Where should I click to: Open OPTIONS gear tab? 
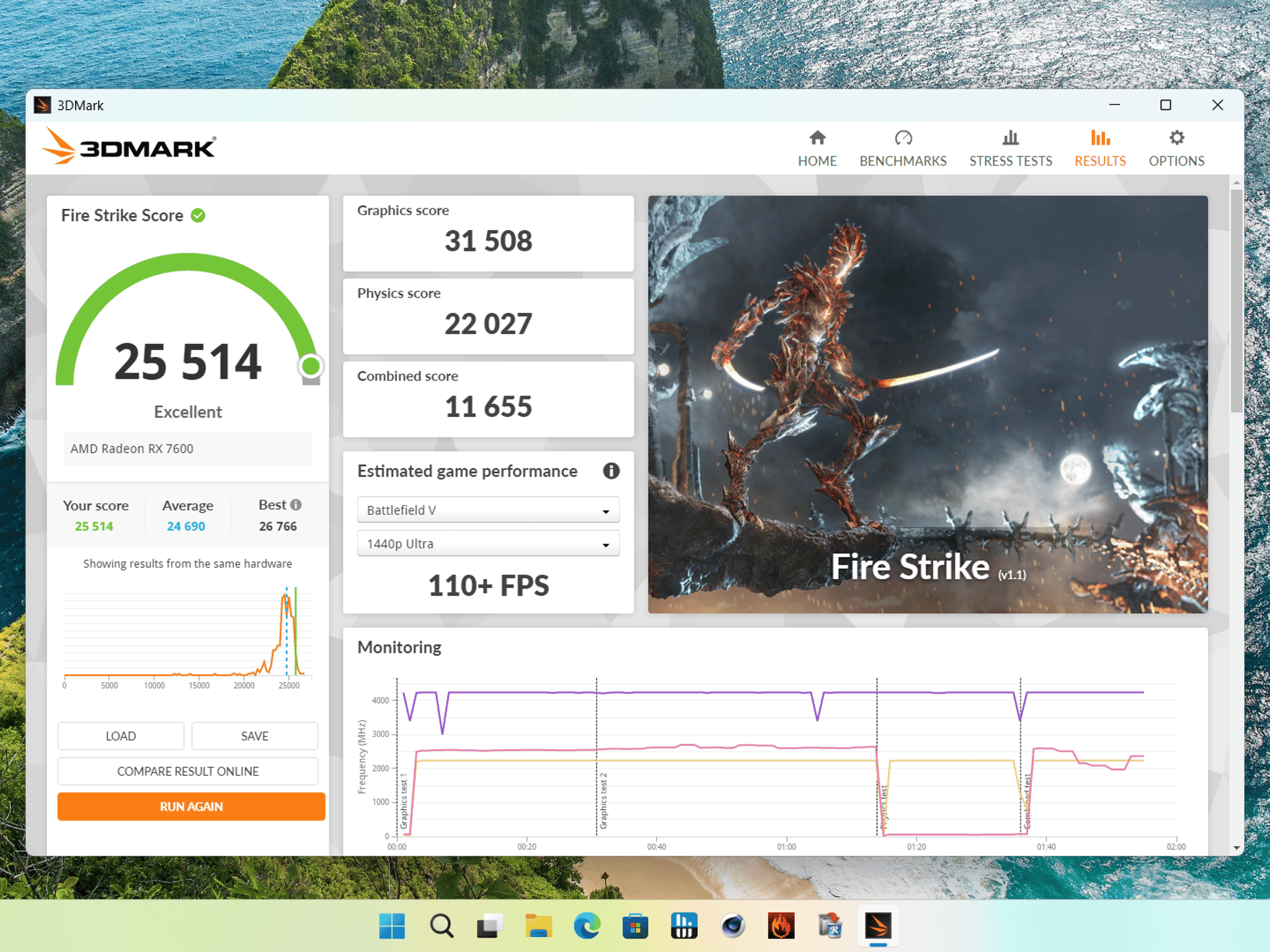1176,149
